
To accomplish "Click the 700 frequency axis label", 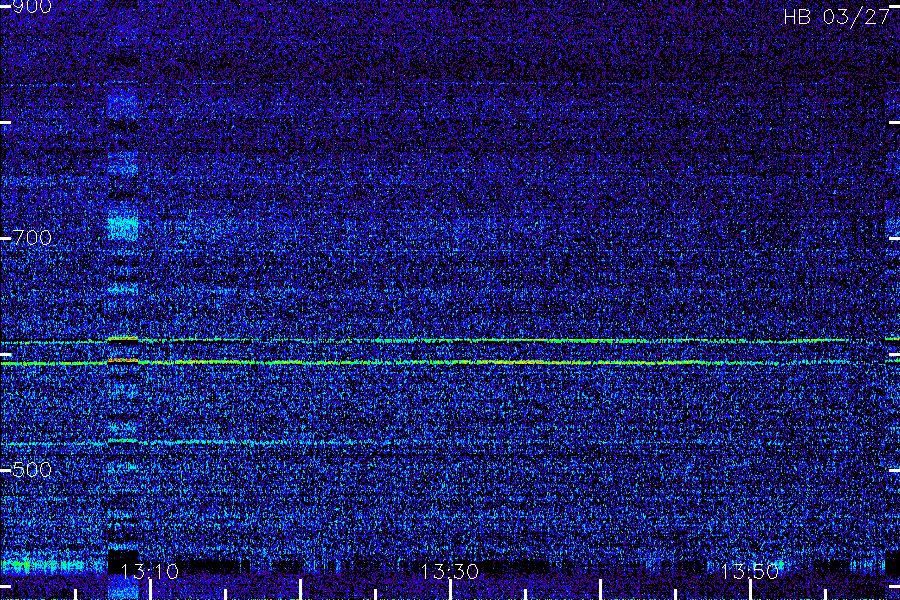I will click(x=32, y=238).
